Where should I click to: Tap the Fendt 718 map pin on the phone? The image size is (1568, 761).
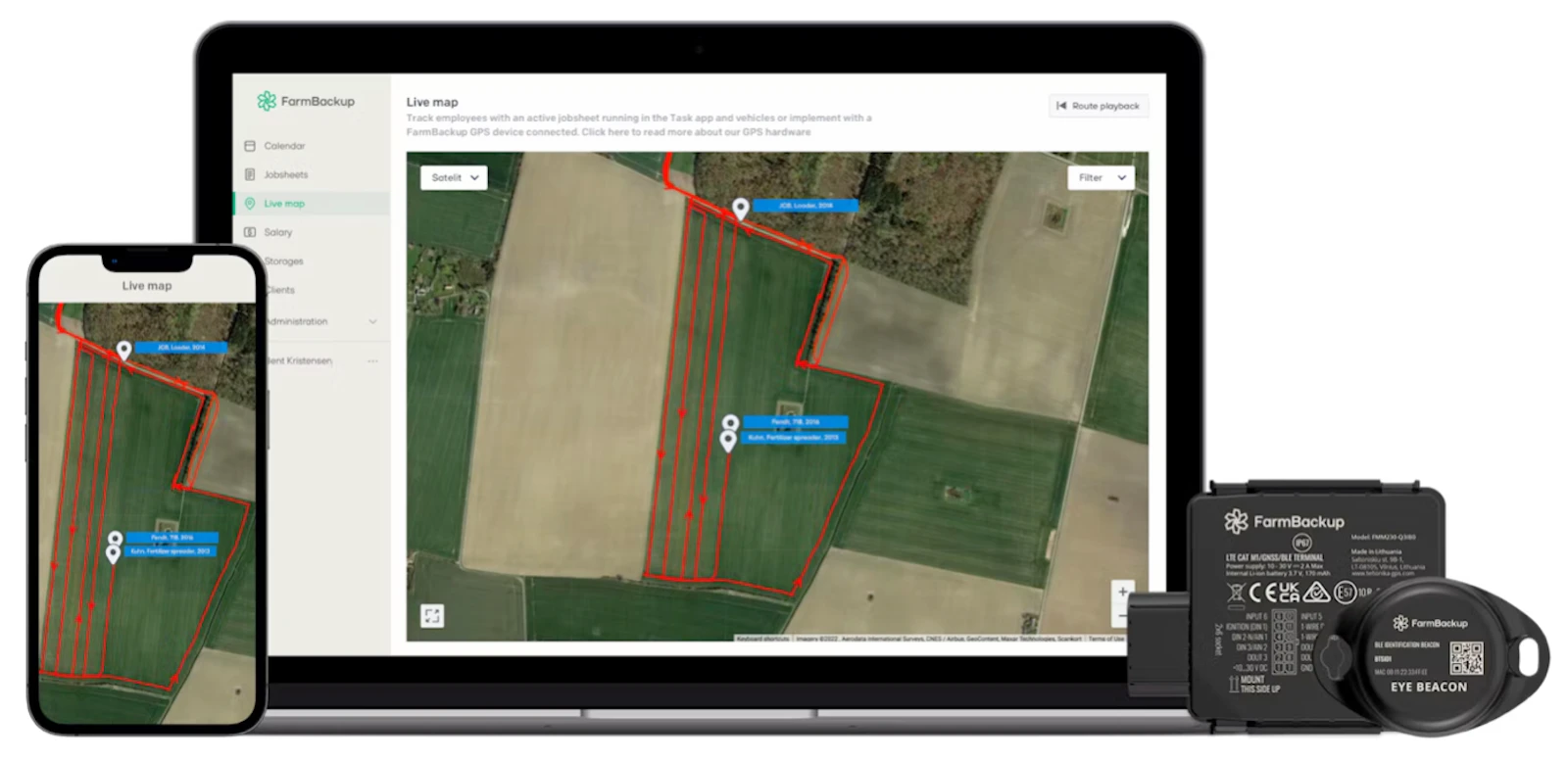pyautogui.click(x=115, y=539)
